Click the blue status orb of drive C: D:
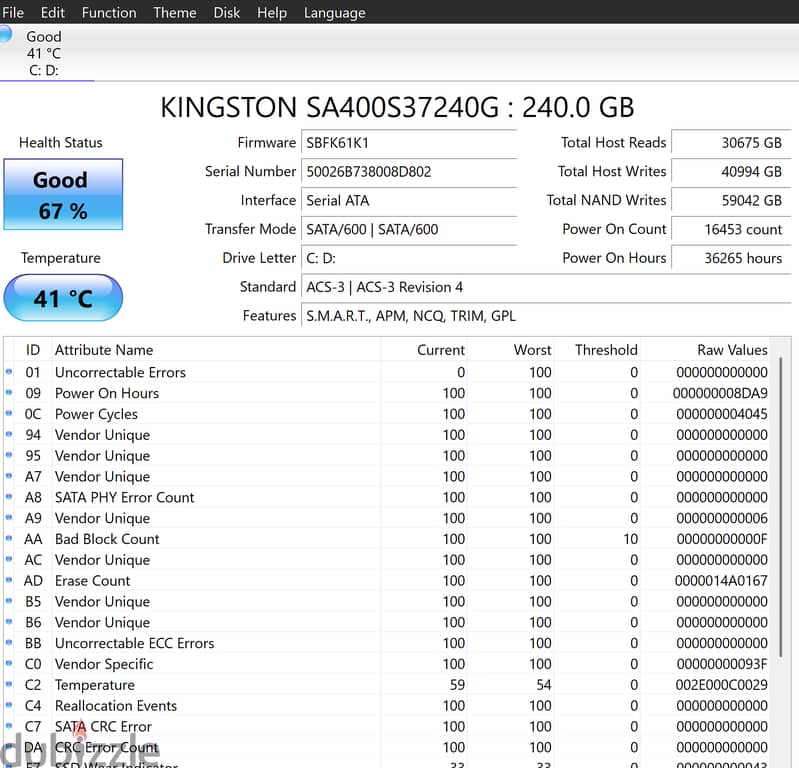This screenshot has width=799, height=768. tap(5, 34)
